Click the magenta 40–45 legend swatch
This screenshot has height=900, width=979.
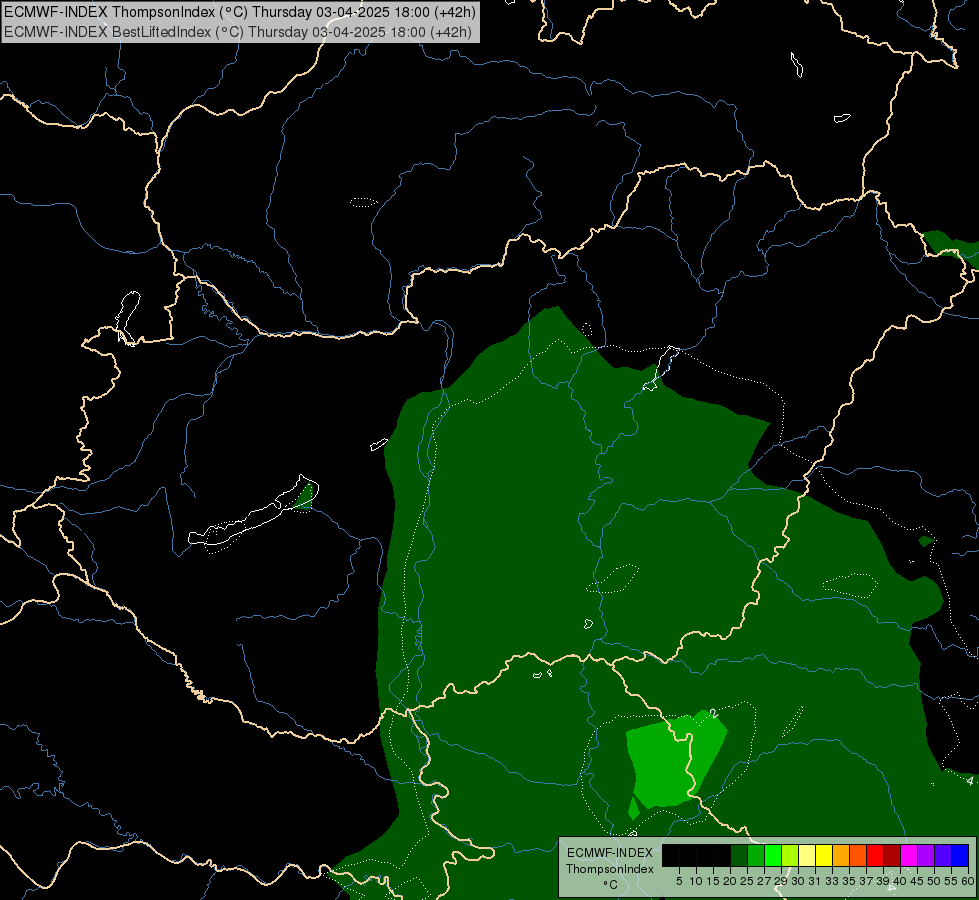[x=909, y=855]
